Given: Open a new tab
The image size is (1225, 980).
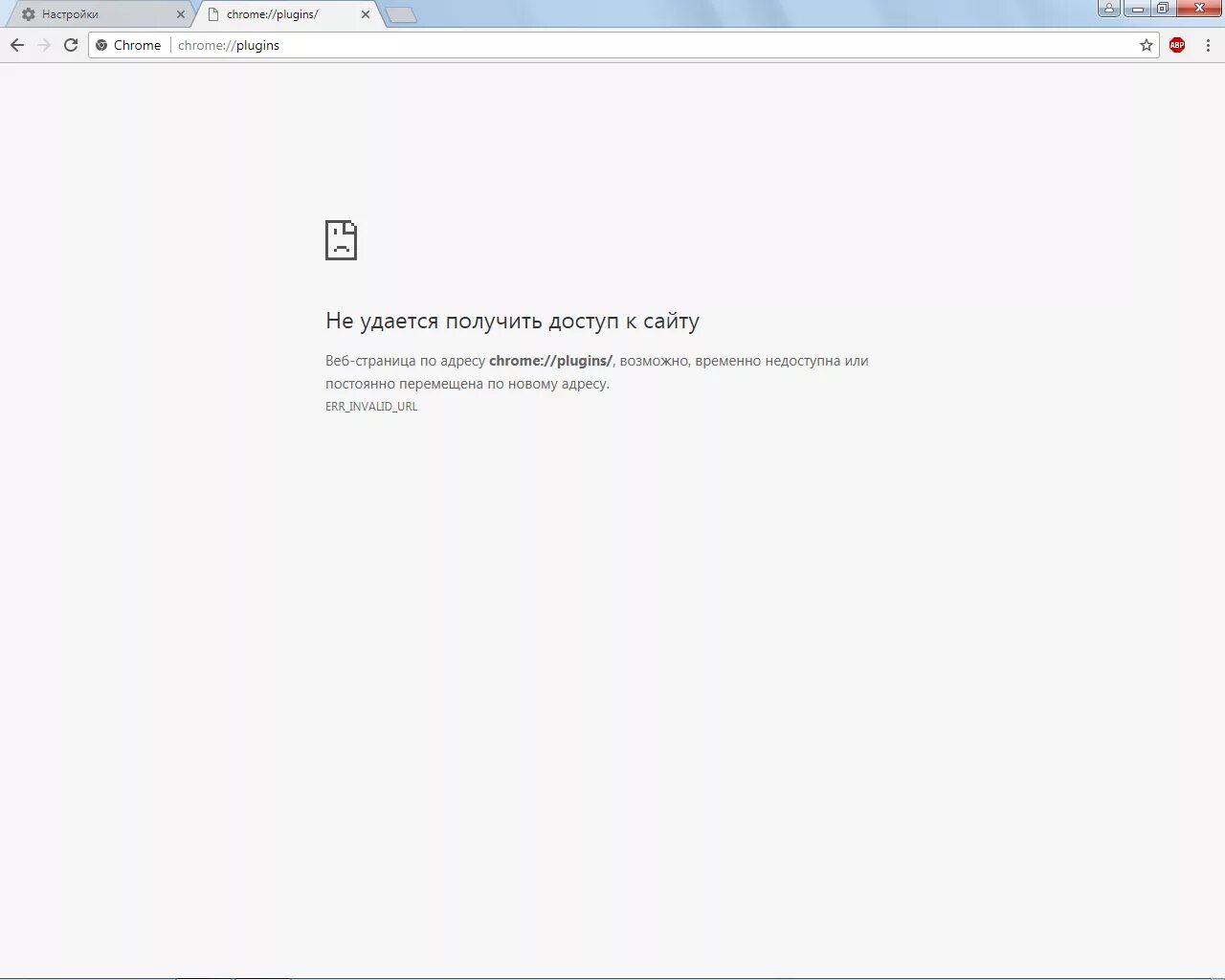Looking at the screenshot, I should pos(401,15).
